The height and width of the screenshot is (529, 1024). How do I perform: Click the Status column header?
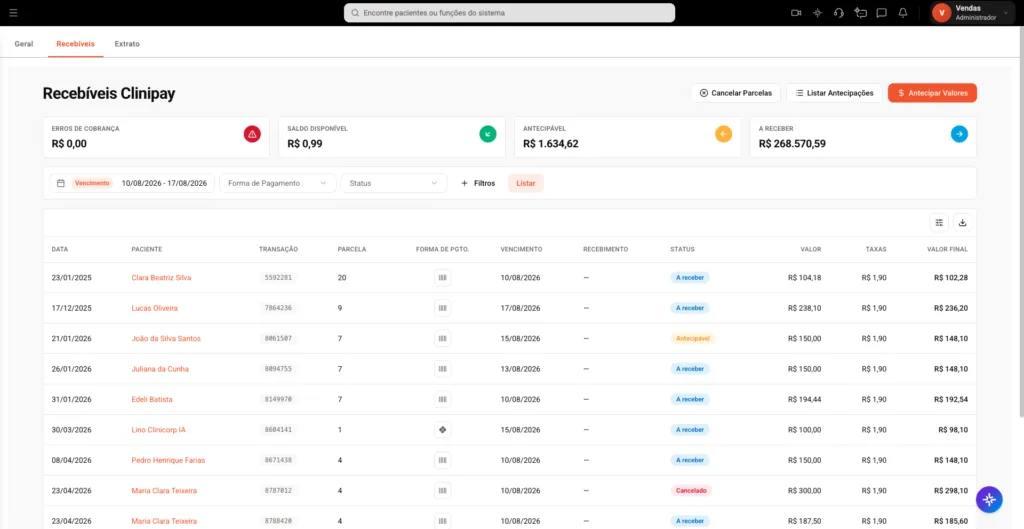682,249
